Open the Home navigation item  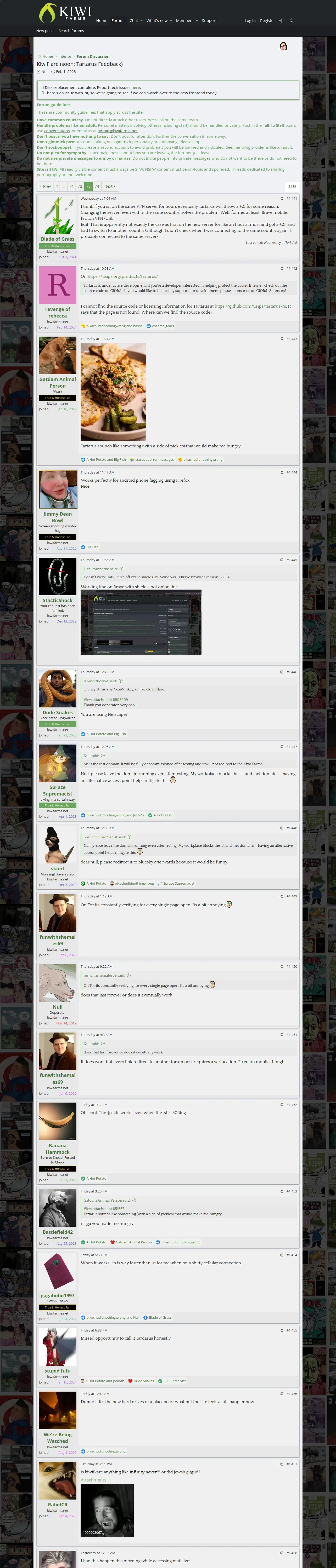(x=102, y=21)
